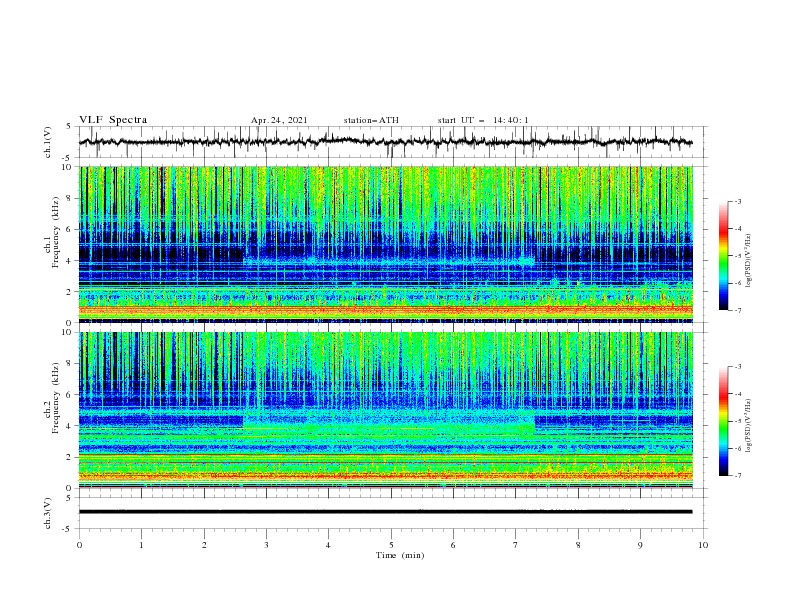Click the ch.1 spectrogram color bar
Viewport: 792px width, 612px height.
(723, 256)
